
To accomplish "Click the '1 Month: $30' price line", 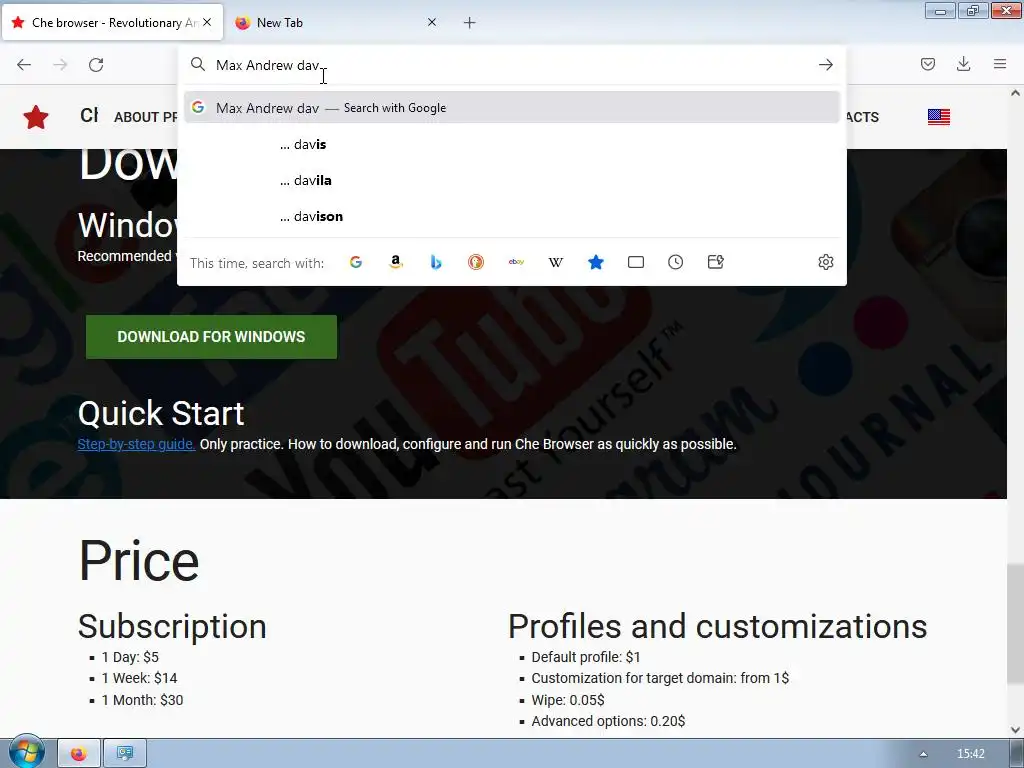I will [142, 700].
